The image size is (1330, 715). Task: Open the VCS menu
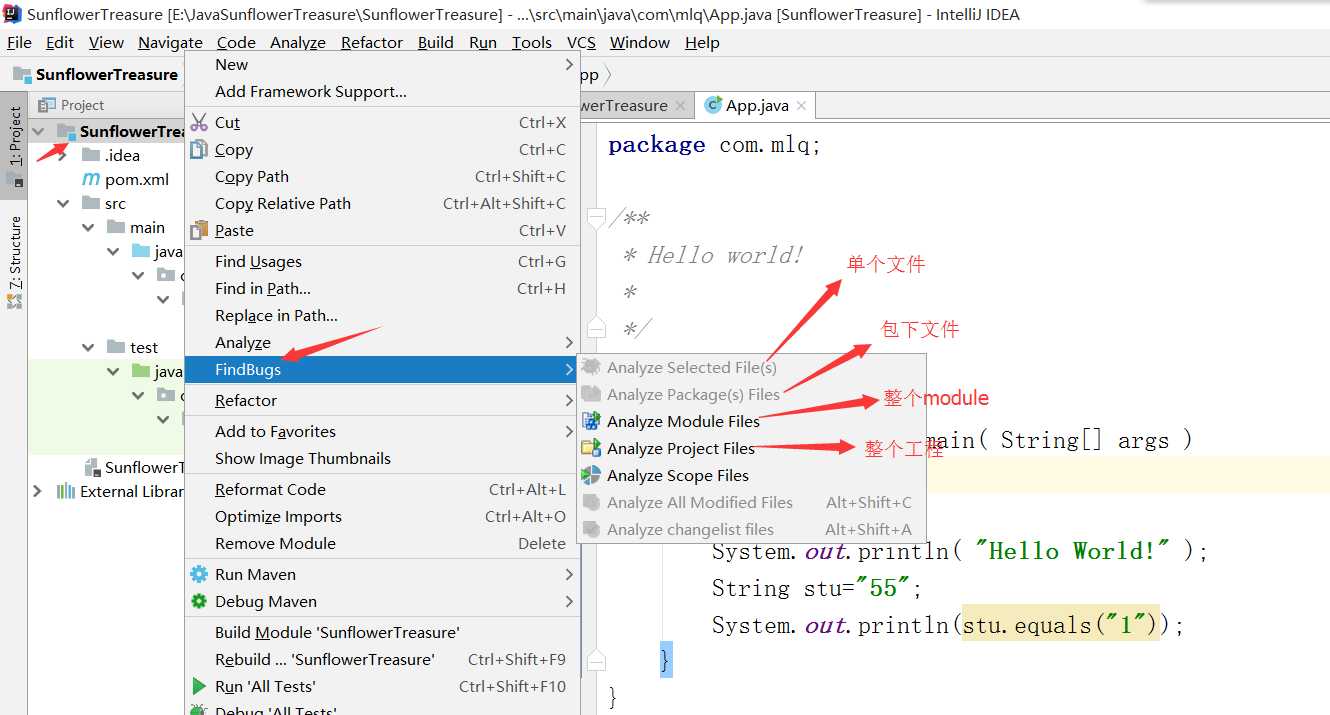tap(581, 42)
